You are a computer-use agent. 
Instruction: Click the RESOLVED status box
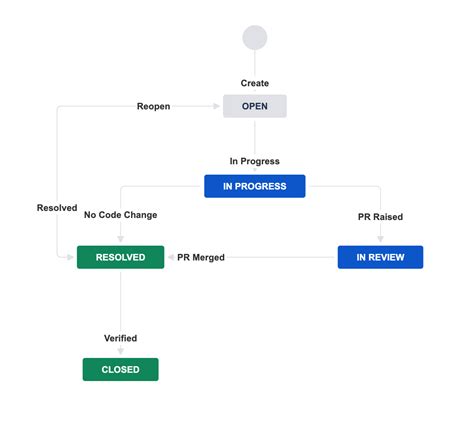(120, 257)
